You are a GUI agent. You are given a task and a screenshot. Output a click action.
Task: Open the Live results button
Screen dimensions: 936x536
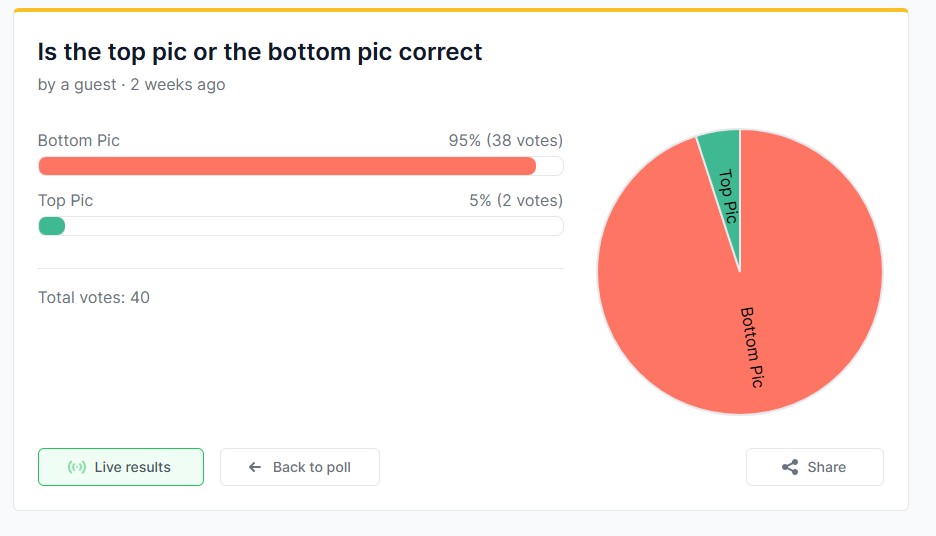pyautogui.click(x=121, y=467)
